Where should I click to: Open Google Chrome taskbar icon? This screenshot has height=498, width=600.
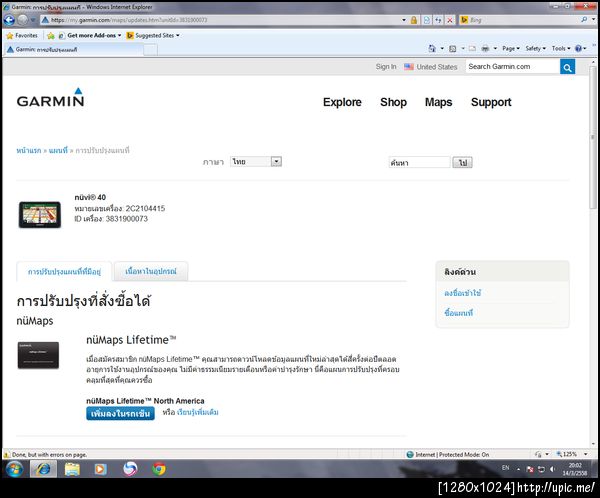click(x=159, y=469)
